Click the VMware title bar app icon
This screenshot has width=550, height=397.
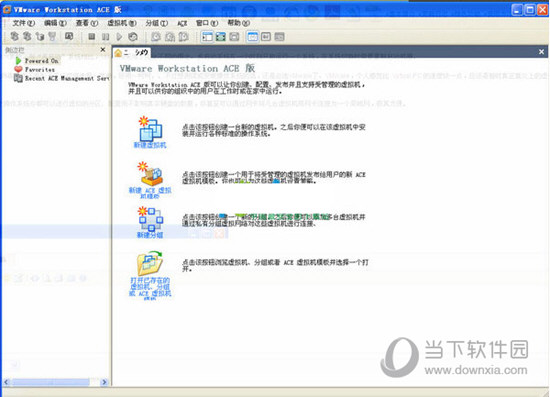(7, 9)
